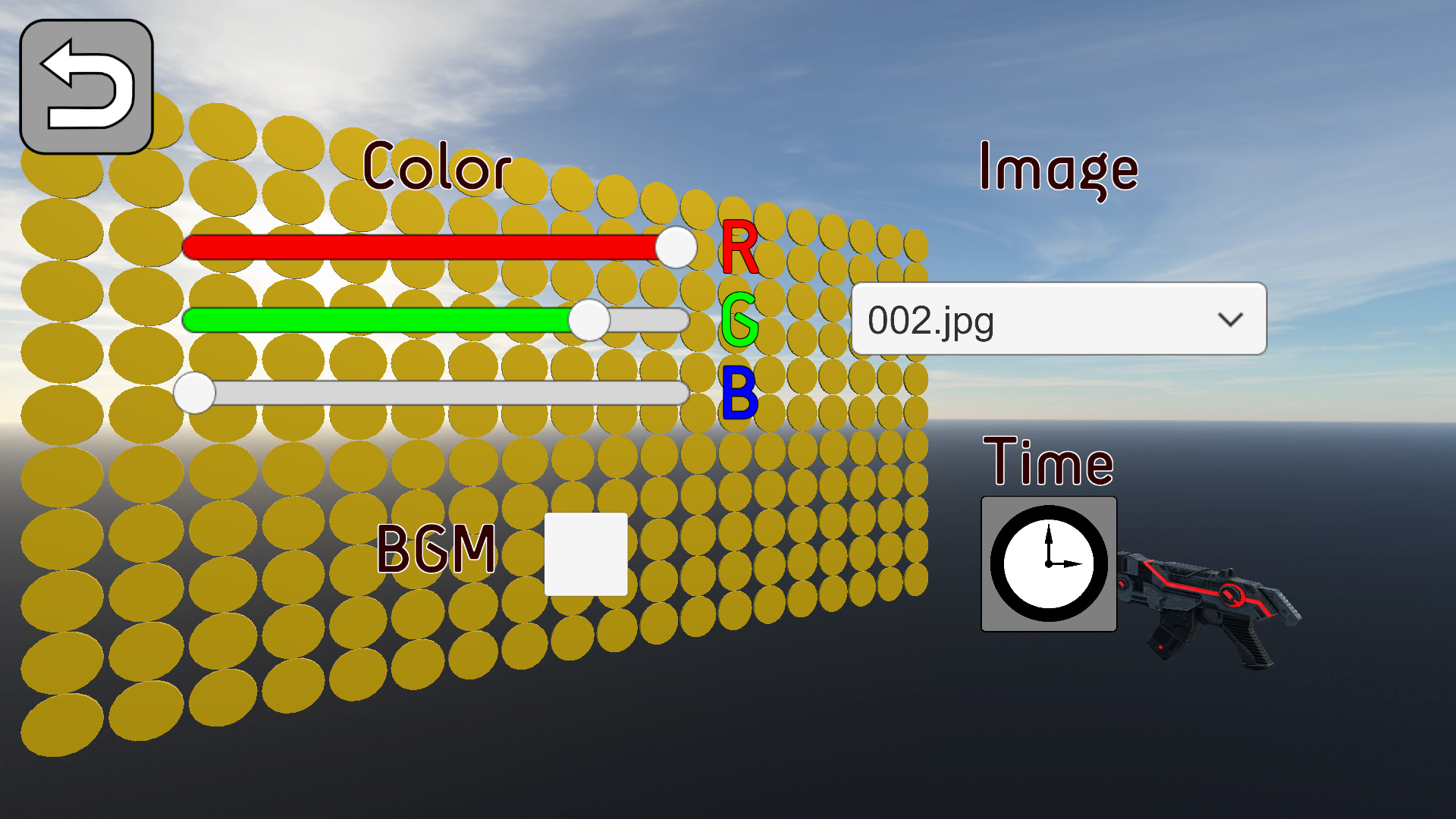
Task: Click the BGM label text
Action: pyautogui.click(x=437, y=549)
